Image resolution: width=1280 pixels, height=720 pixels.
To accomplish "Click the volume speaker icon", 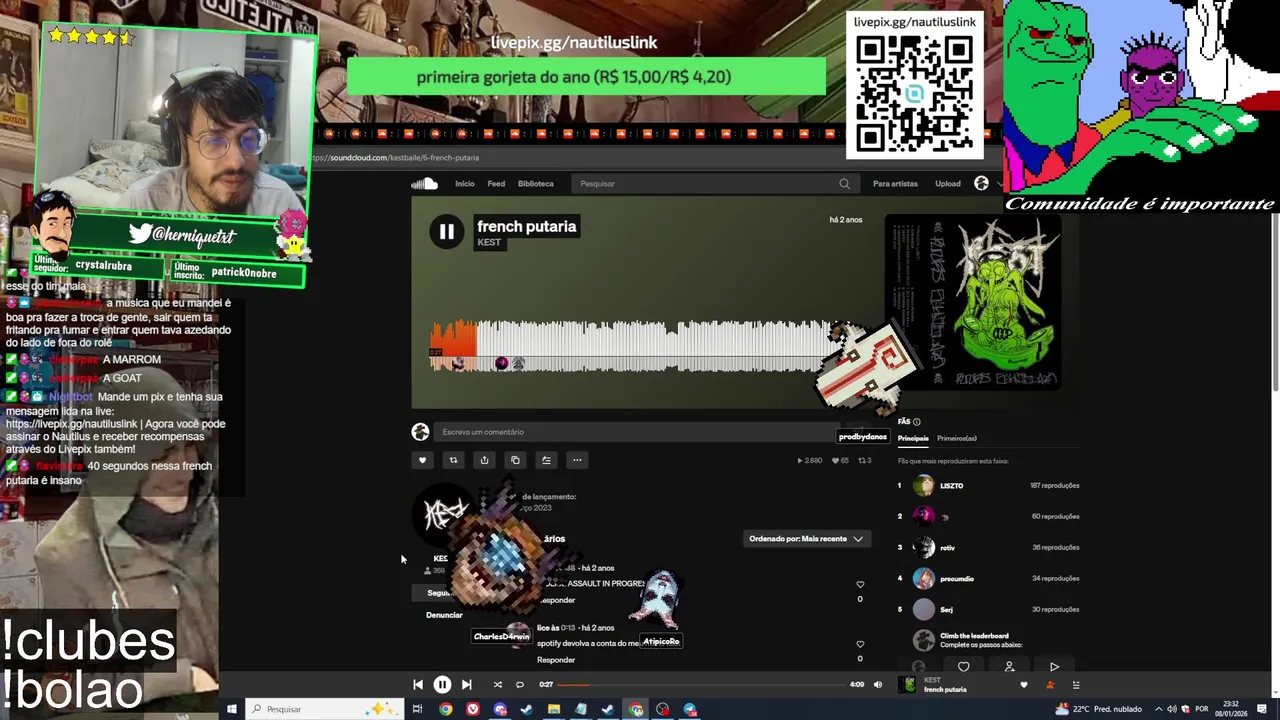I will coord(878,685).
